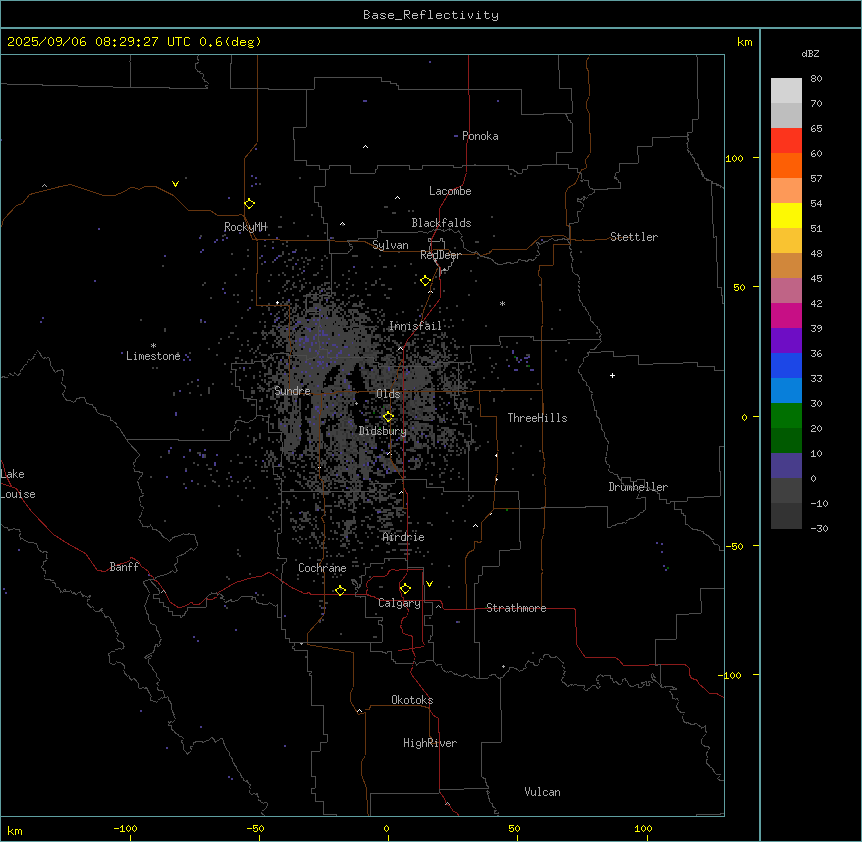Select the orange 60-57 dBZ legend color
862x842 pixels.
786,165
